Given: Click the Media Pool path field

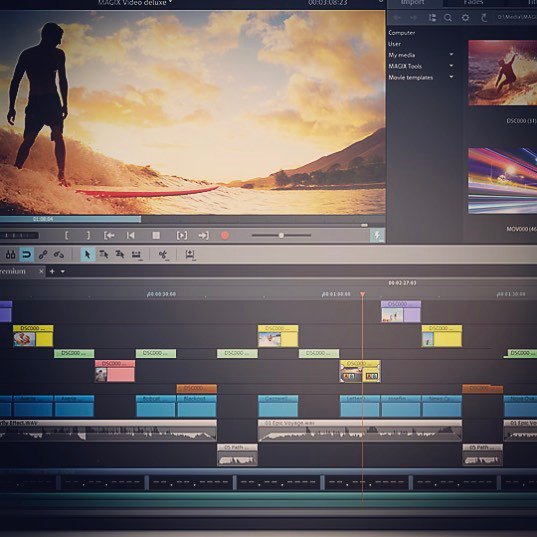Looking at the screenshot, I should pos(516,17).
